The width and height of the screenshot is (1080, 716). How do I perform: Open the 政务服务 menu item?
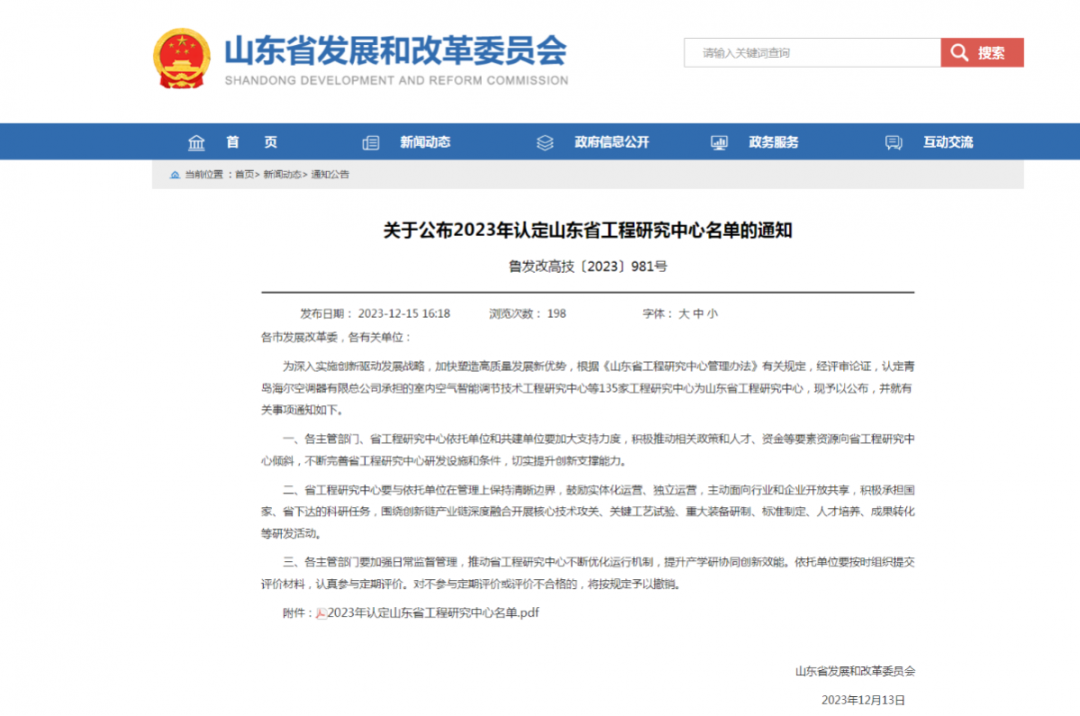pos(773,142)
